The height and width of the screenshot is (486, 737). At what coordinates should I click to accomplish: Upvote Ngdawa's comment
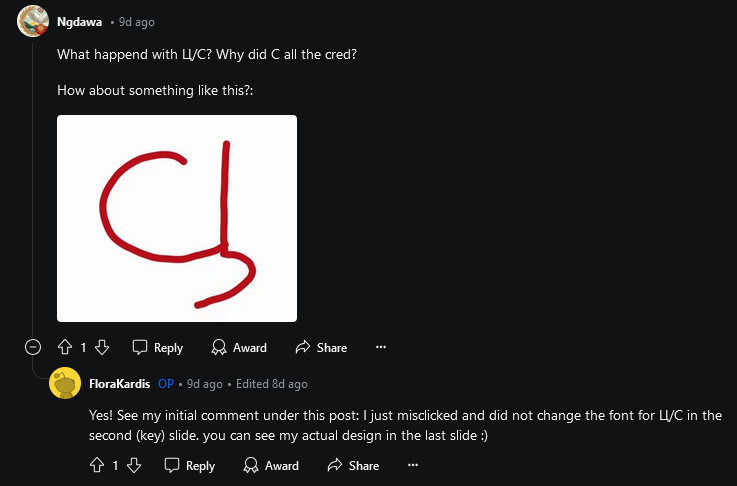[65, 347]
